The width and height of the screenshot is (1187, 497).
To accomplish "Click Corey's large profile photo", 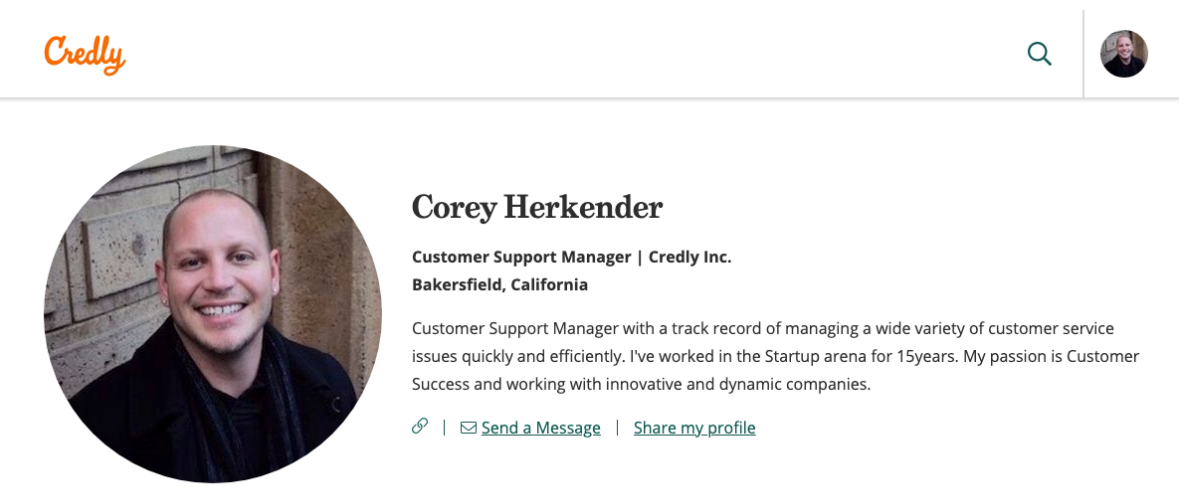I will coord(213,313).
